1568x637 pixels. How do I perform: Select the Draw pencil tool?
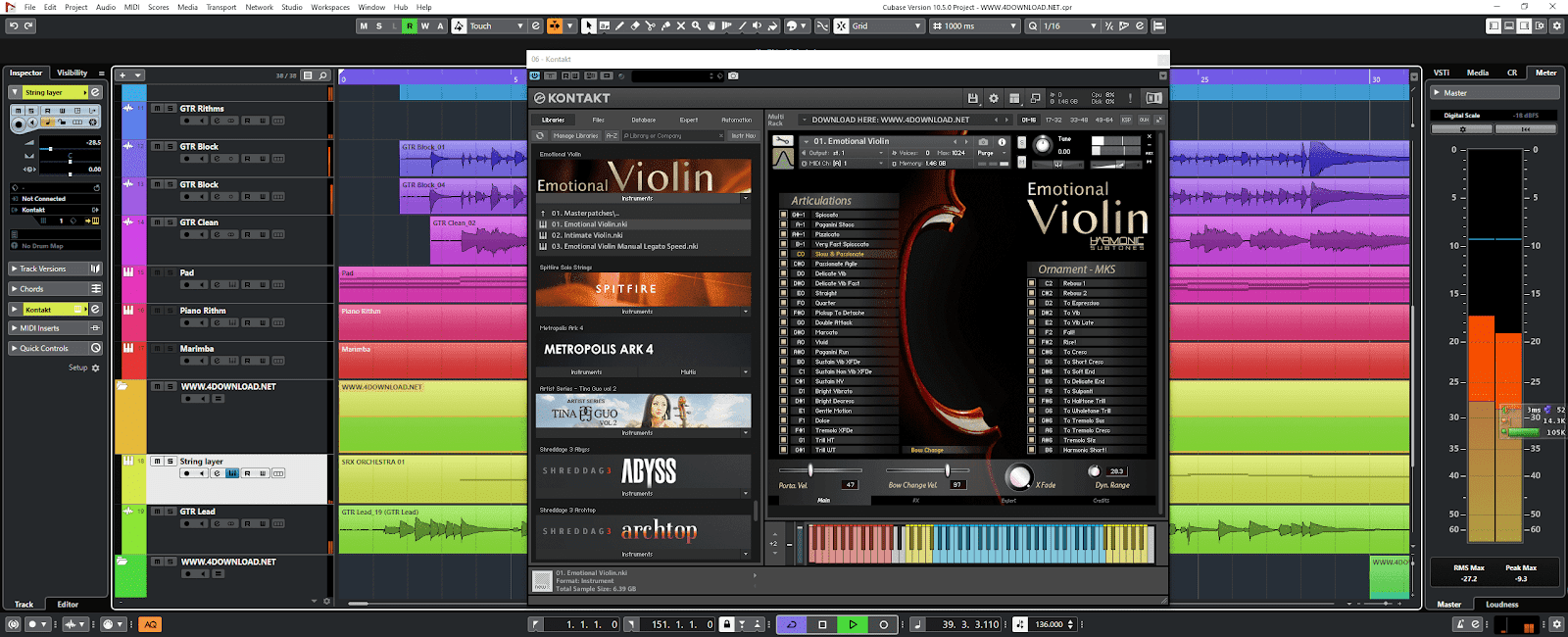619,25
